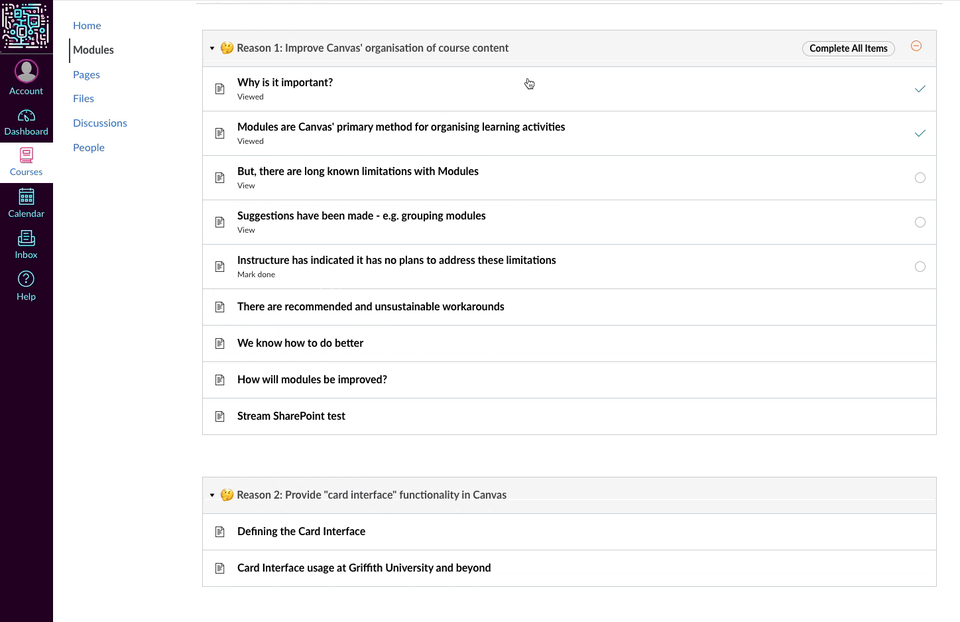Click the institution logo at top left
Screen dimensions: 960x622
click(x=26, y=26)
